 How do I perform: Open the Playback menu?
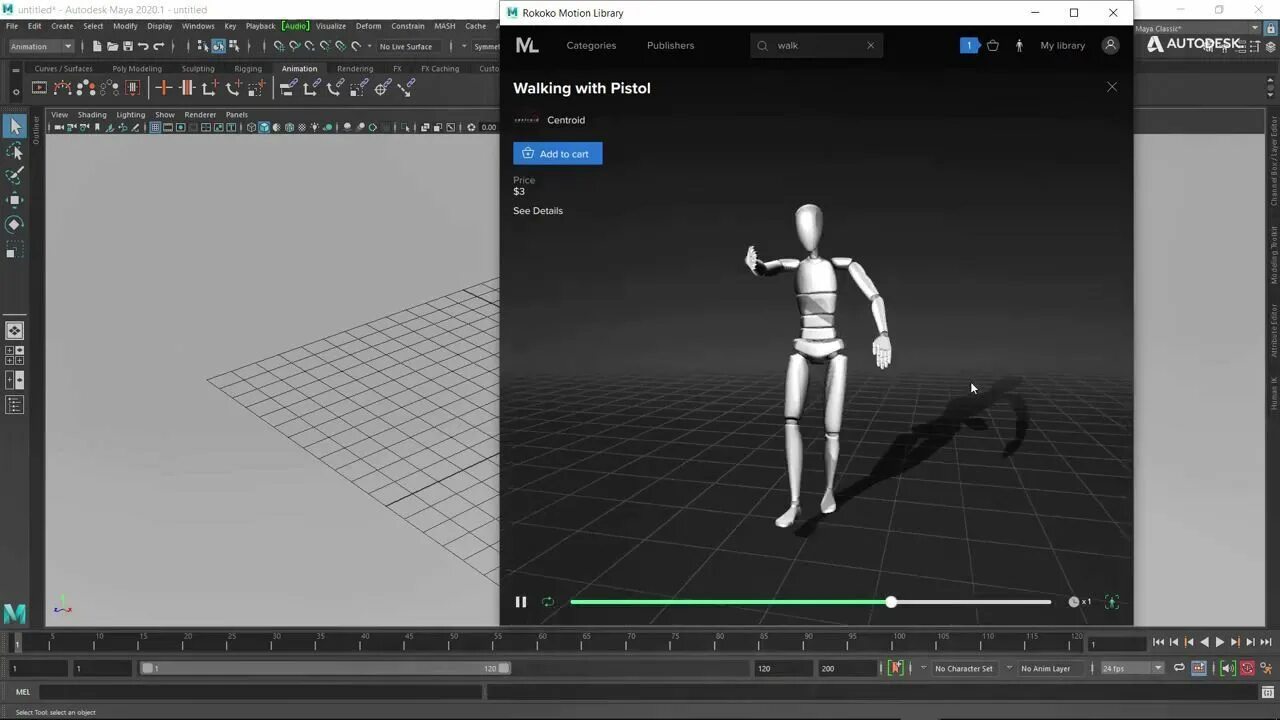(260, 26)
